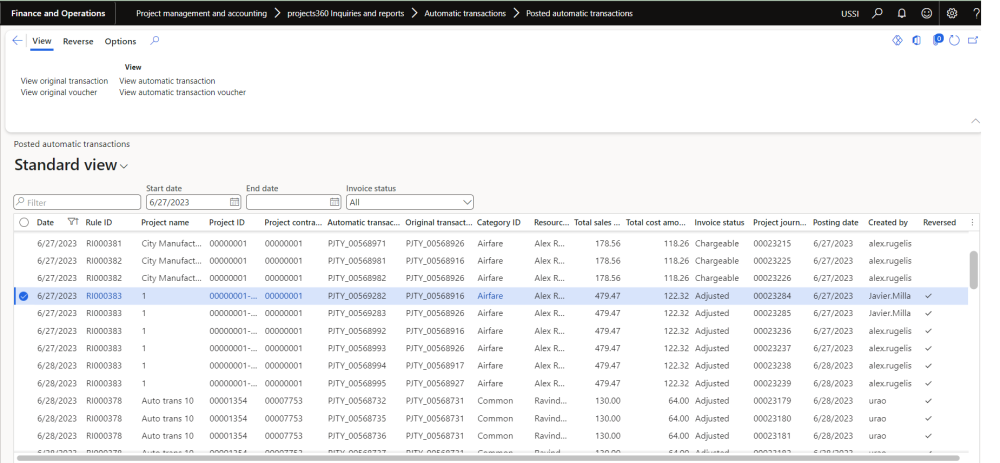Click View original transaction
Screen dimensions: 1000x463
(x=64, y=81)
